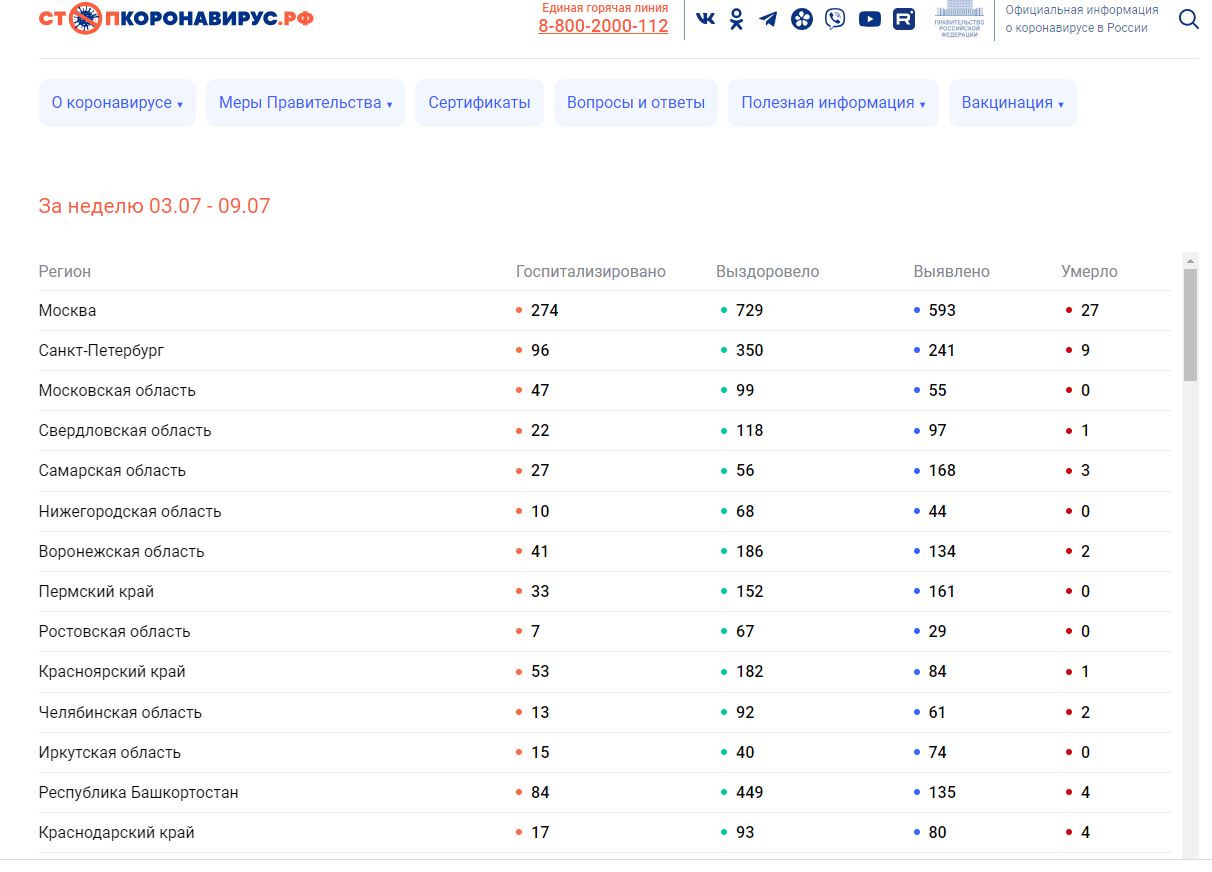Click the Умерло column header
This screenshot has height=872, width=1212.
pyautogui.click(x=1090, y=272)
